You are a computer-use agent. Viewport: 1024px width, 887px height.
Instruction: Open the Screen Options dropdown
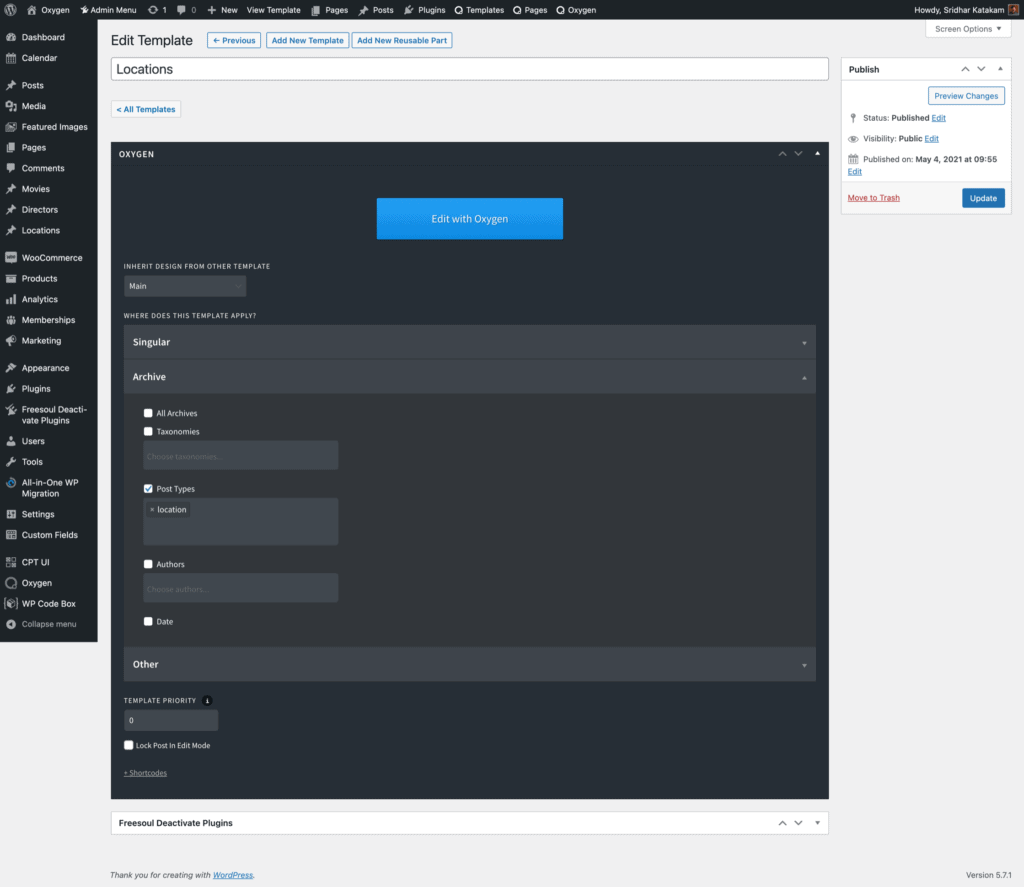[968, 29]
